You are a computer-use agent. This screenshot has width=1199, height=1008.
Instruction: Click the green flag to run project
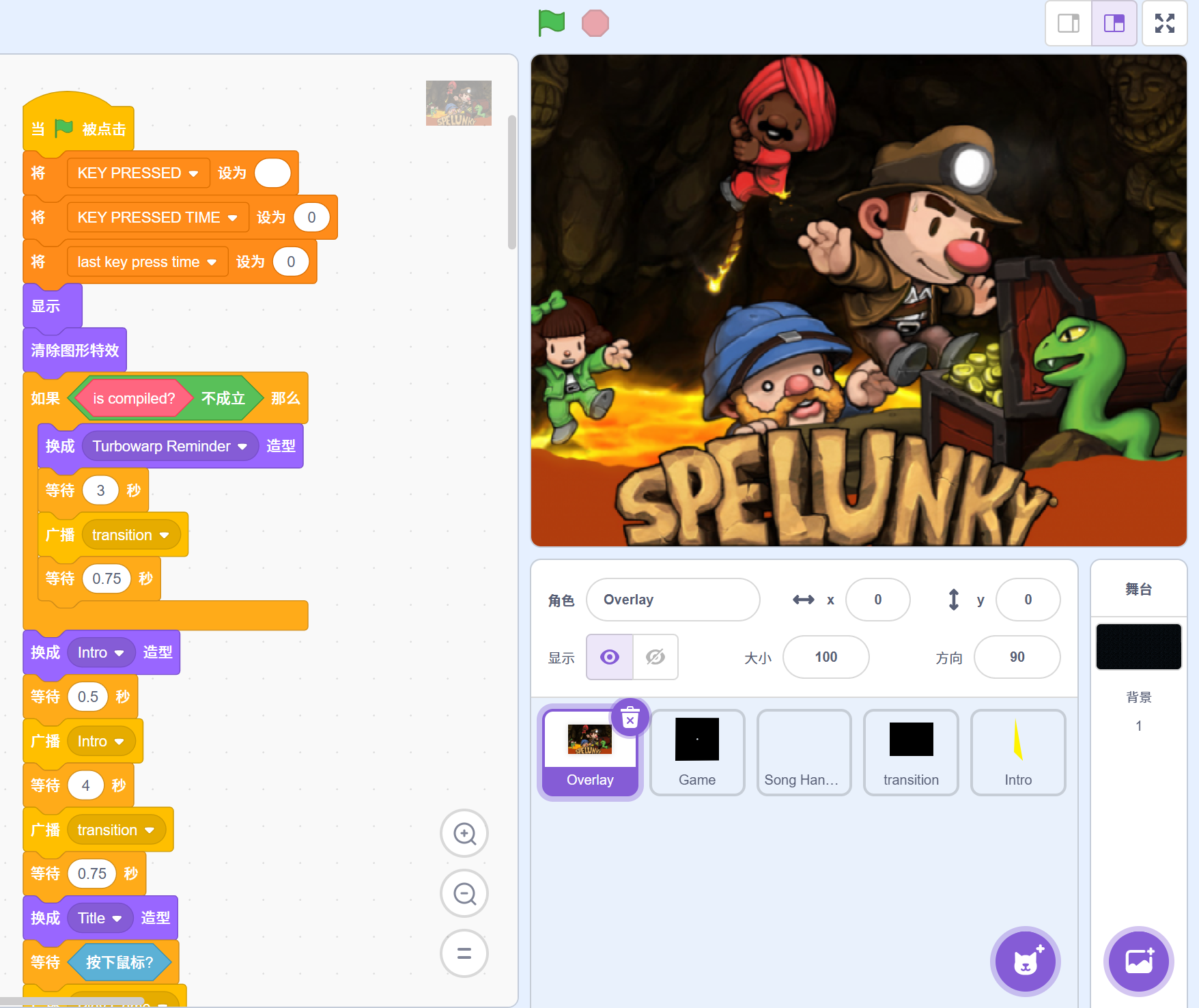(551, 23)
